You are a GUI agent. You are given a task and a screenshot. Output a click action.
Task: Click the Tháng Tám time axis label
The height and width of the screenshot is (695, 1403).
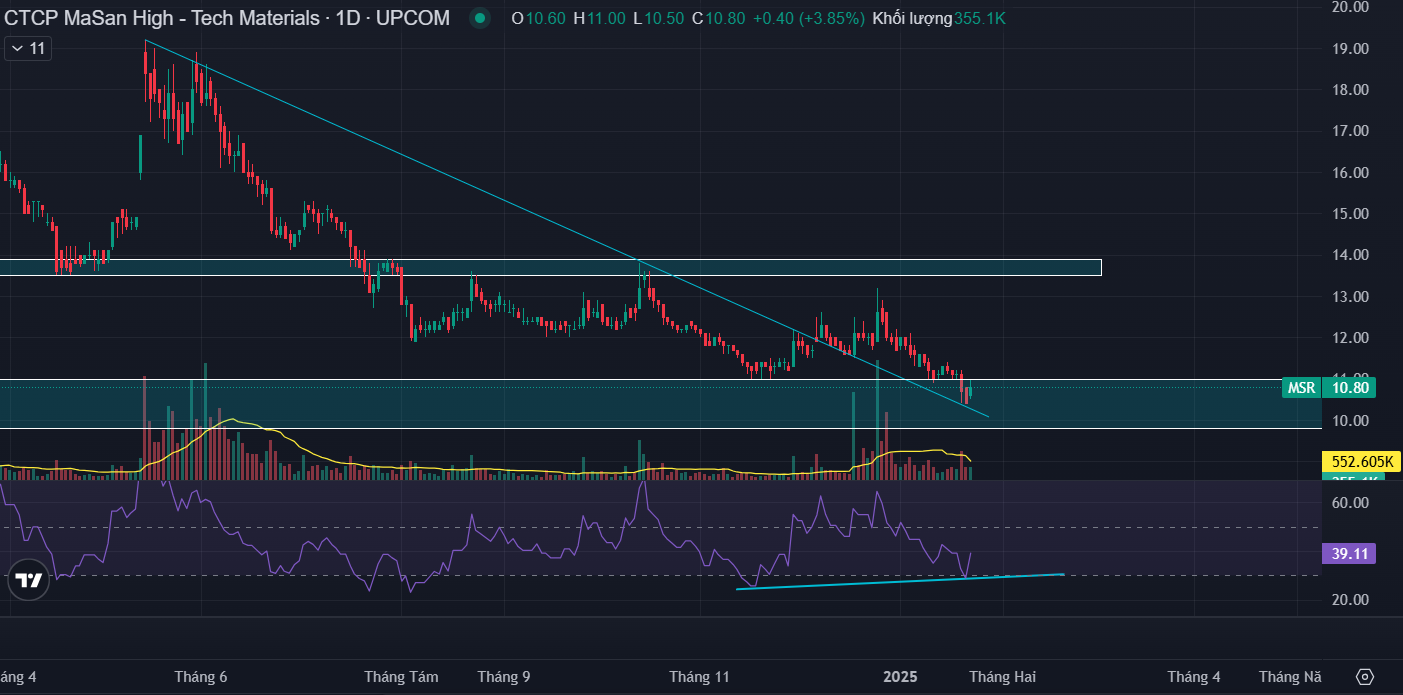[401, 677]
